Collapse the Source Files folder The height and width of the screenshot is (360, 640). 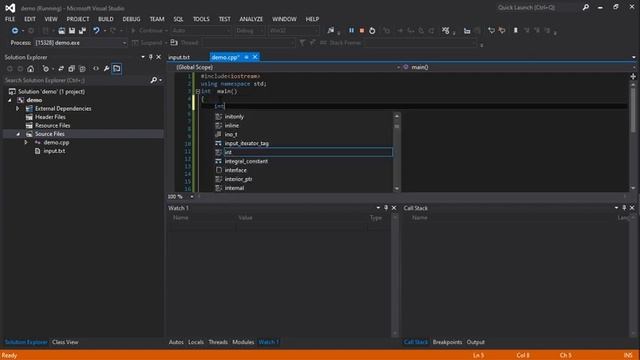(18, 134)
